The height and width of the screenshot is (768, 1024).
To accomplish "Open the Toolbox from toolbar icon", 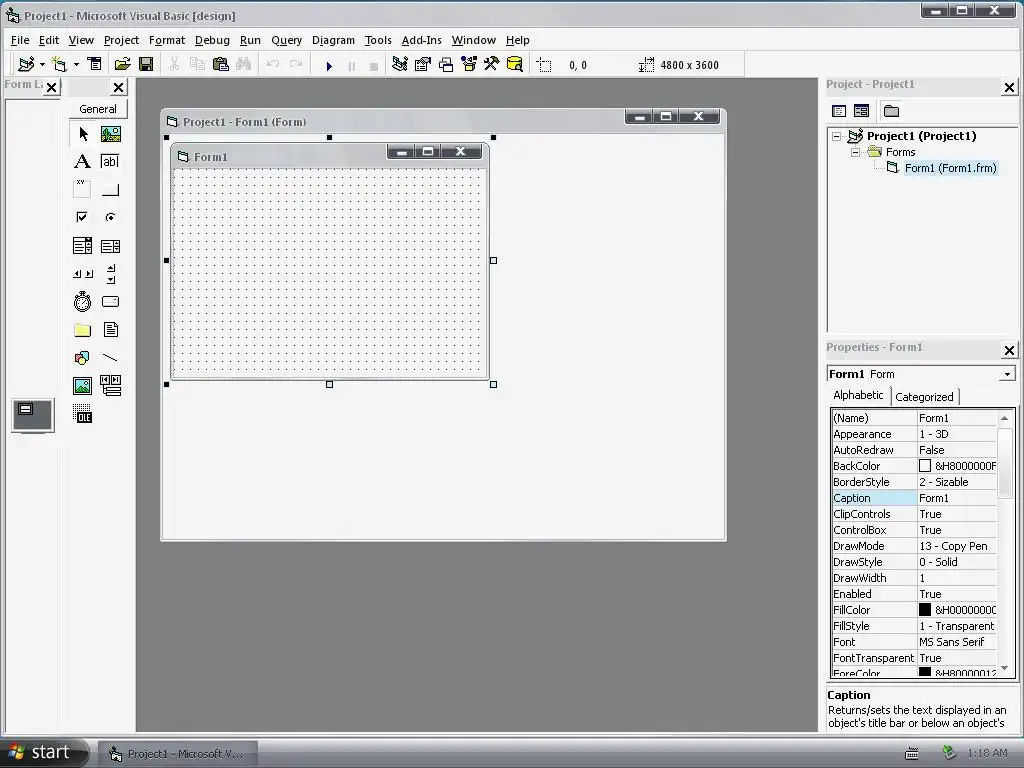I will (x=492, y=64).
